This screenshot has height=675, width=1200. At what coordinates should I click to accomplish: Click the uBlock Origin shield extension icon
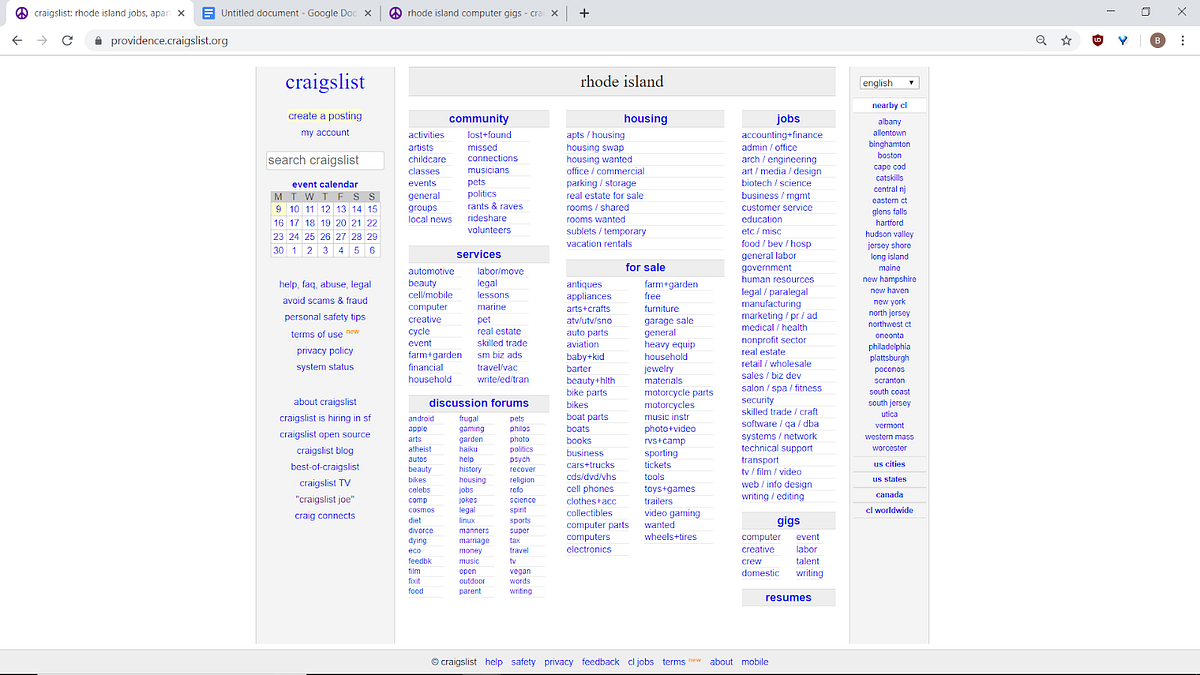[x=1097, y=41]
